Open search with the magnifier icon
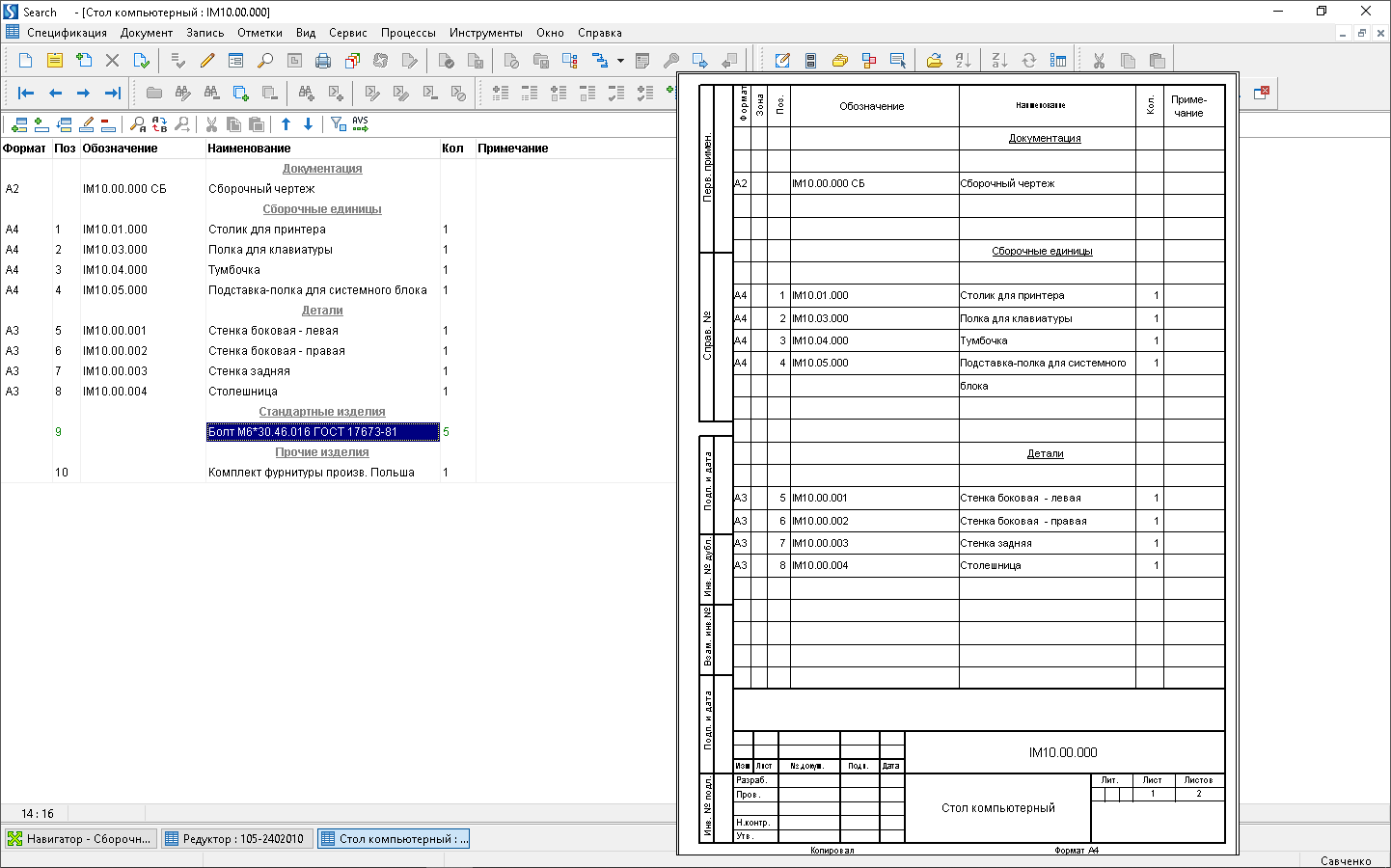 click(x=265, y=61)
